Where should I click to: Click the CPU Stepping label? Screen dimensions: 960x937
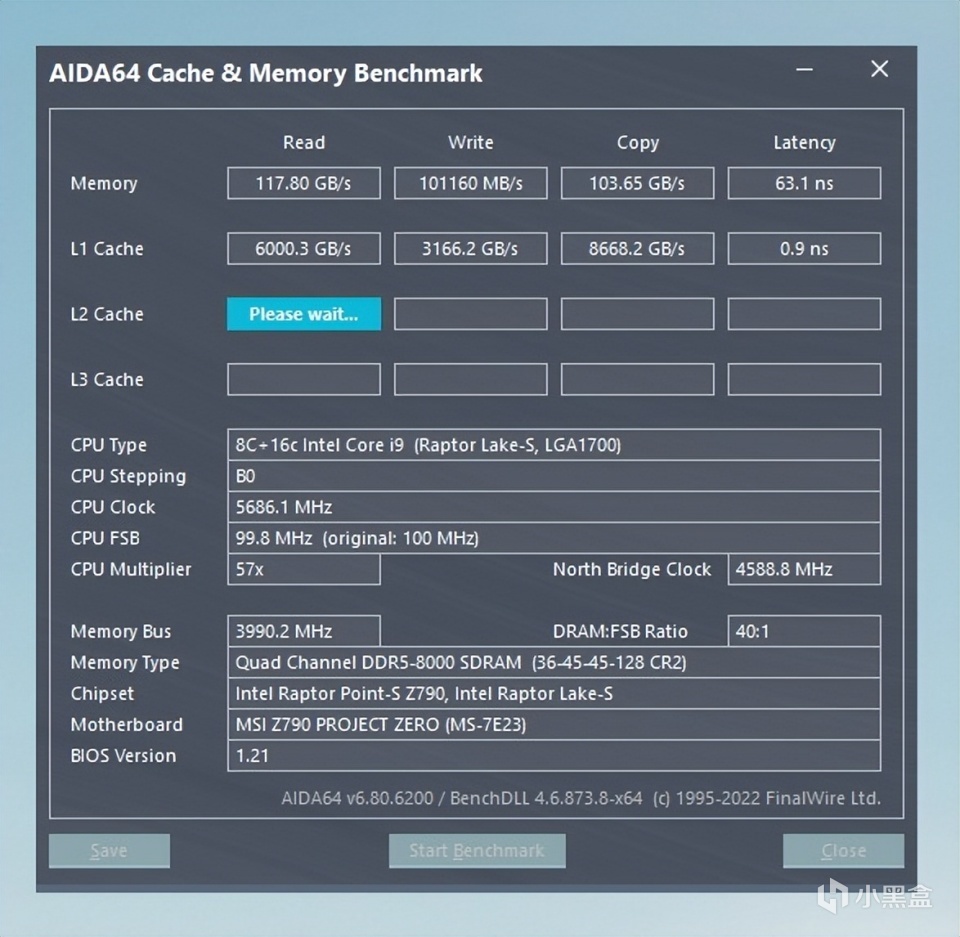coord(128,476)
